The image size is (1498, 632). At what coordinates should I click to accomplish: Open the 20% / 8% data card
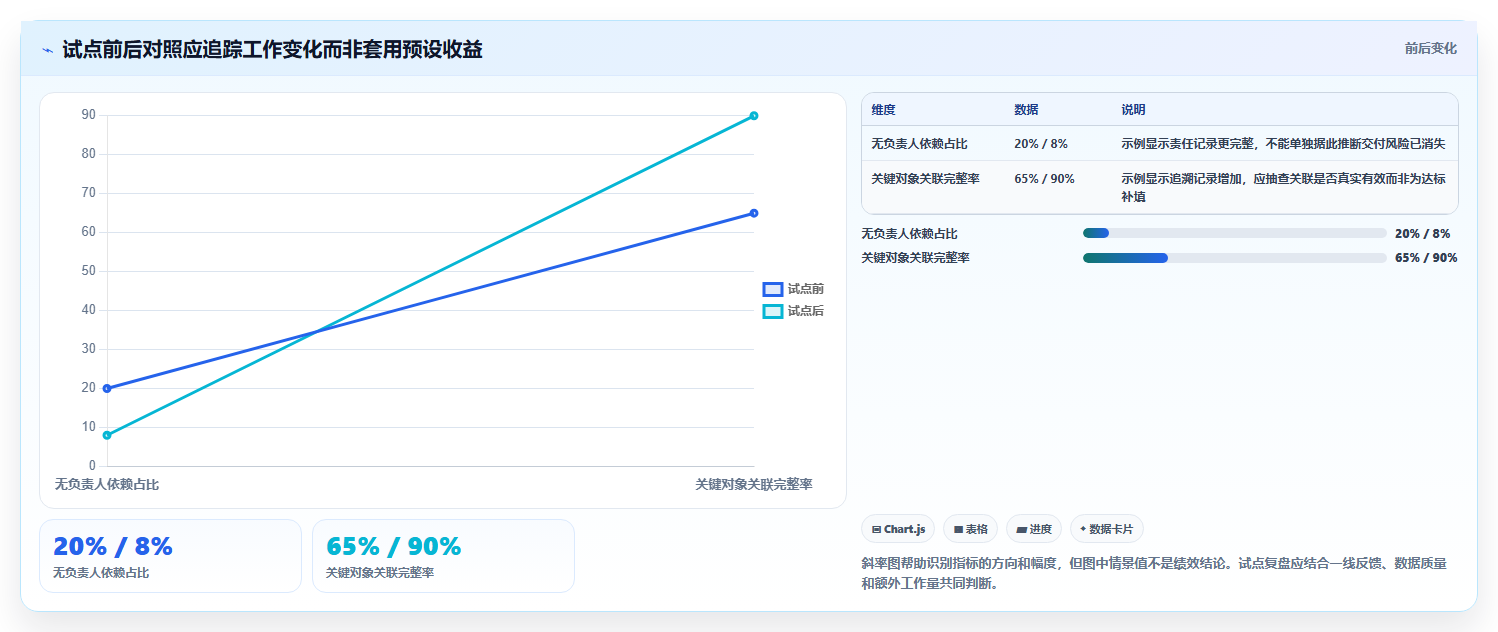pyautogui.click(x=170, y=556)
